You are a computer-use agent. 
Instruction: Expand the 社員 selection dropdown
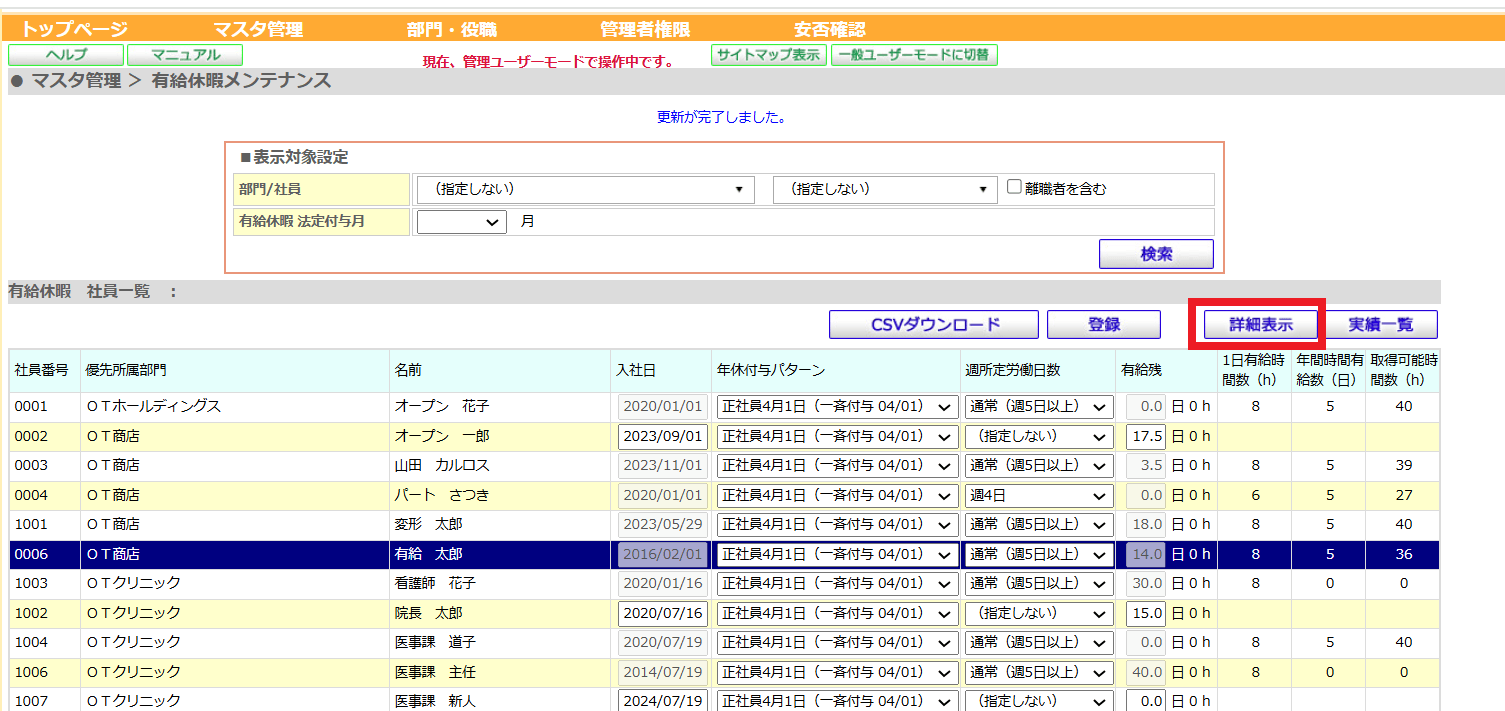coord(885,189)
